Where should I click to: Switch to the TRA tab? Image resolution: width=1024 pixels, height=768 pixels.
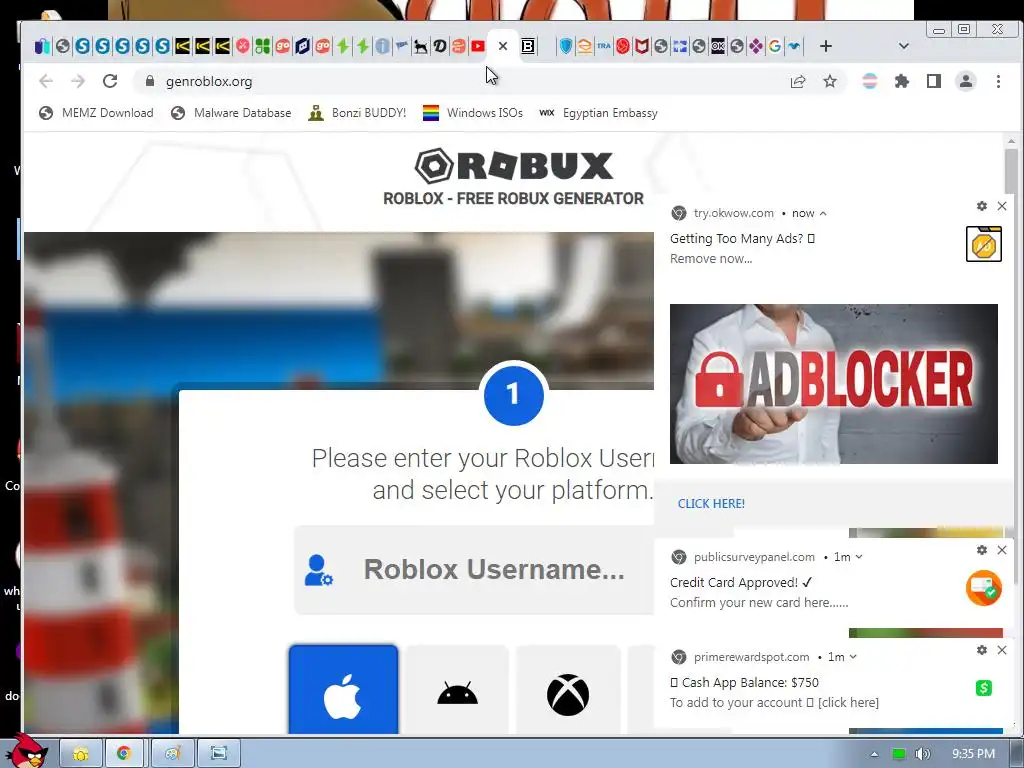[x=603, y=46]
